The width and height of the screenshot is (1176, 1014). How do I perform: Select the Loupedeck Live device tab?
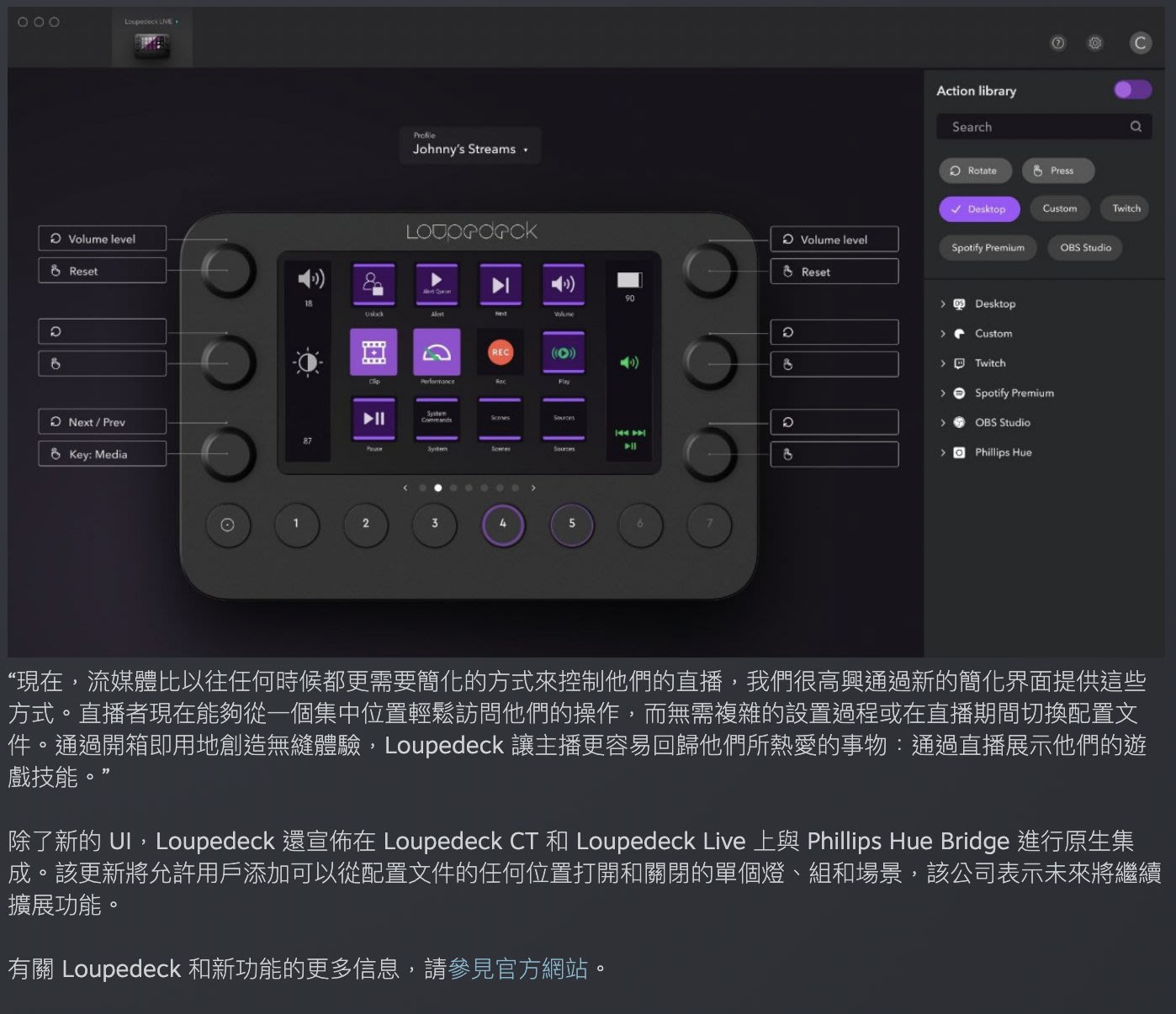pyautogui.click(x=152, y=39)
